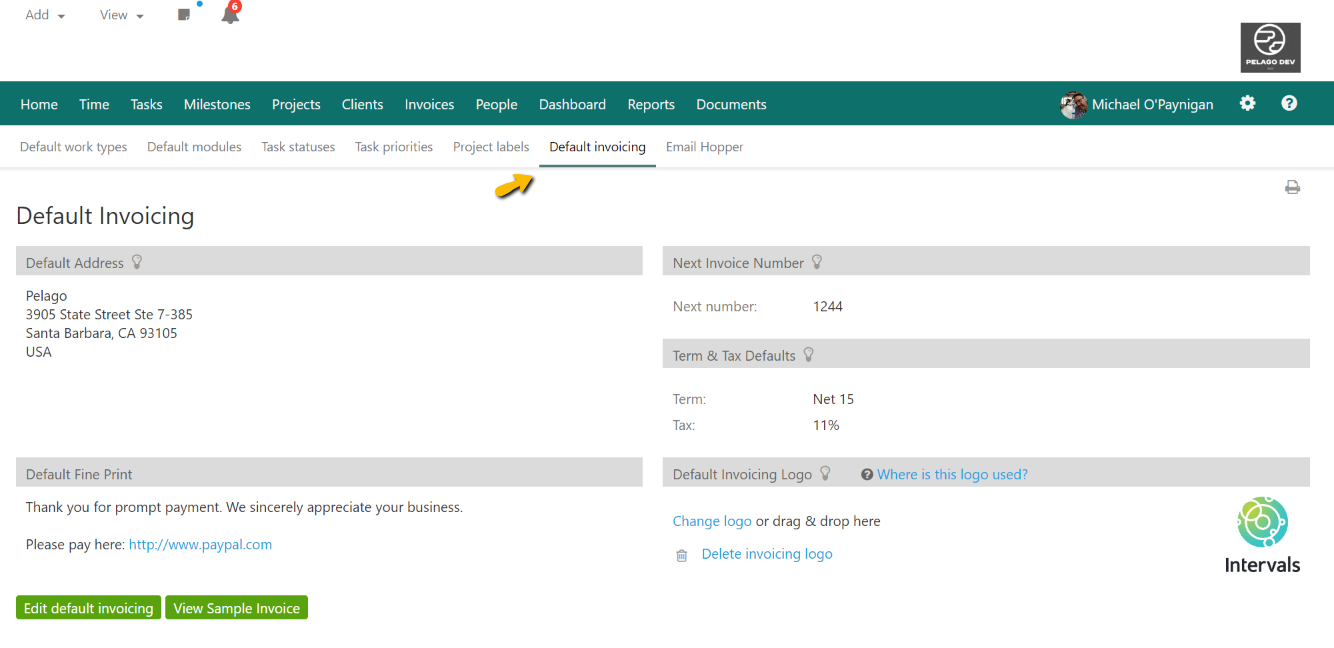The image size is (1334, 648).
Task: Open the settings gear icon
Action: coord(1247,103)
